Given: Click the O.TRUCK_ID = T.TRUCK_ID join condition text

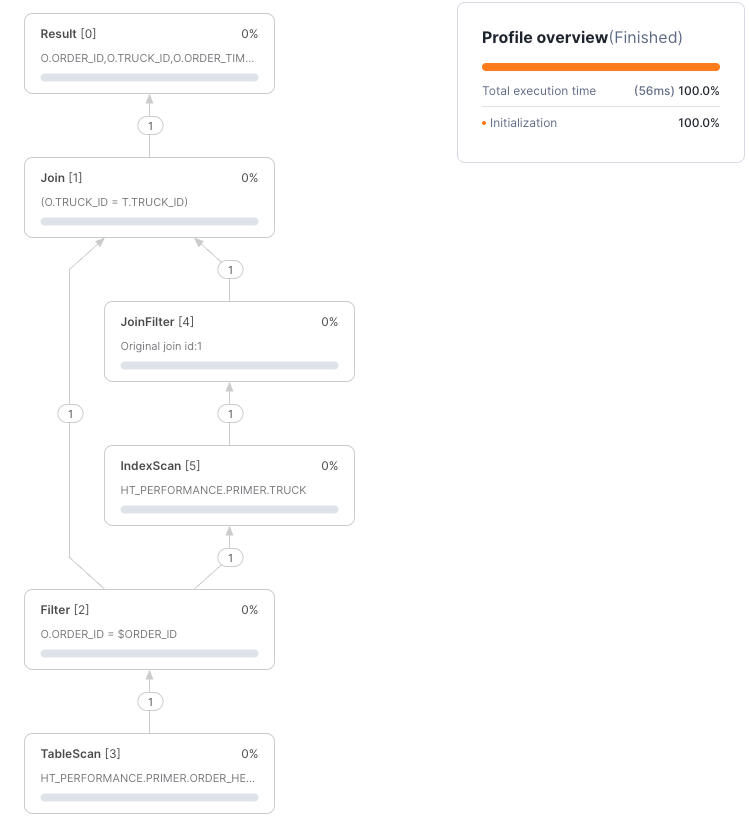Looking at the screenshot, I should pos(114,202).
